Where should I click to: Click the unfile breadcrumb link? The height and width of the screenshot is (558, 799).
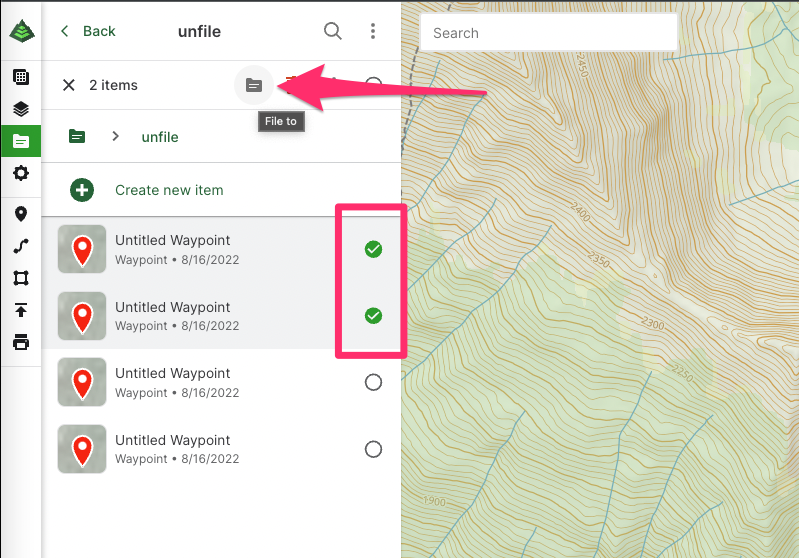point(160,137)
